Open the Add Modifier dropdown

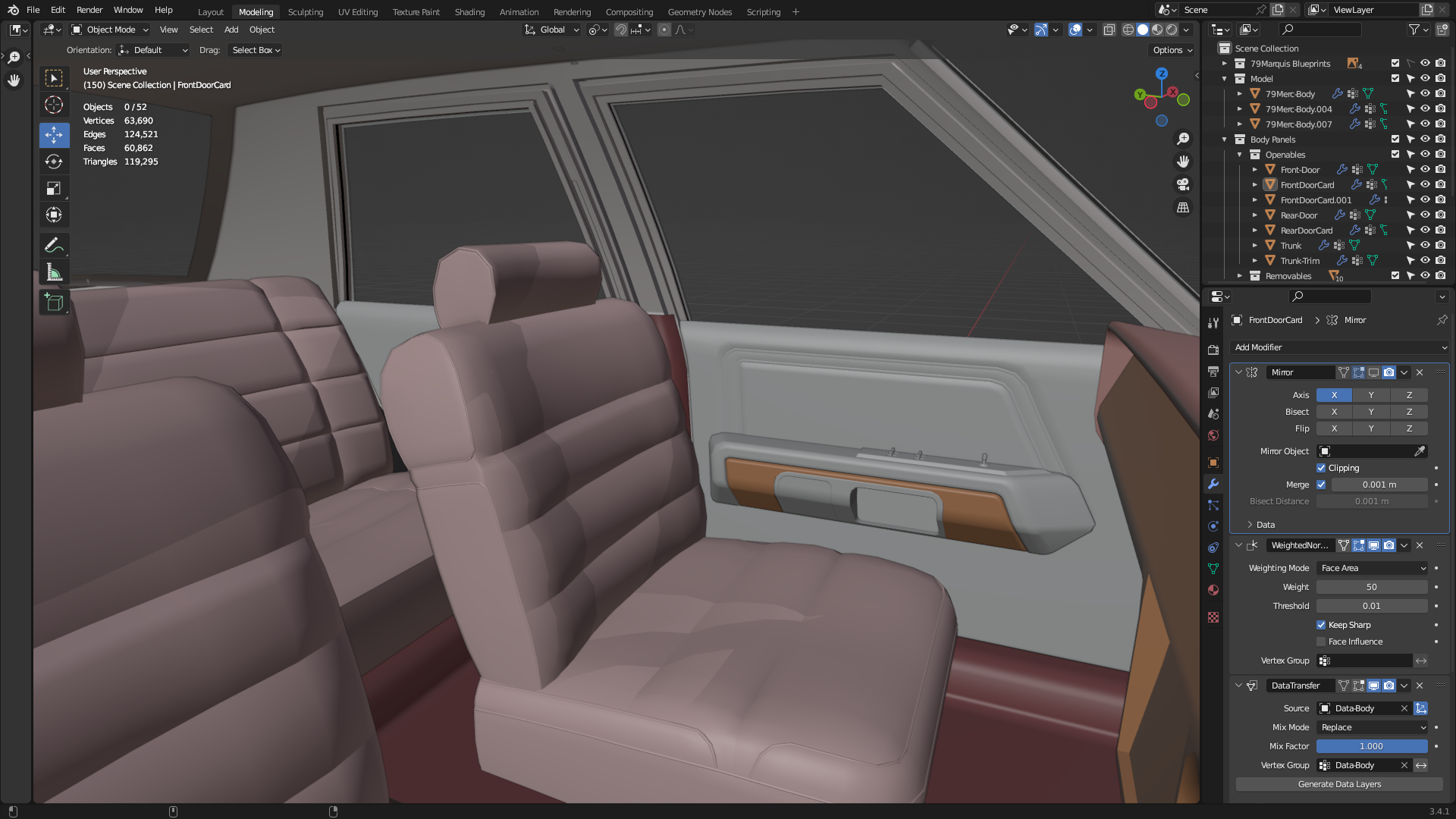click(1339, 347)
